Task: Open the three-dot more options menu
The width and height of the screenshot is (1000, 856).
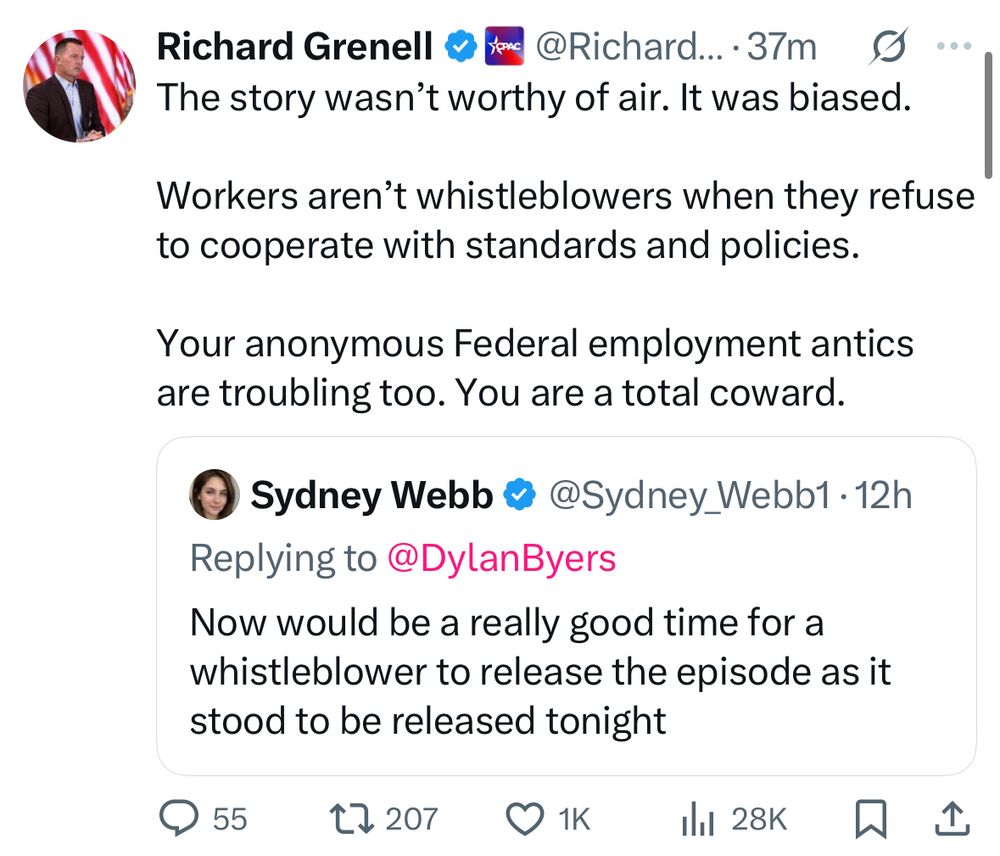Action: tap(955, 44)
